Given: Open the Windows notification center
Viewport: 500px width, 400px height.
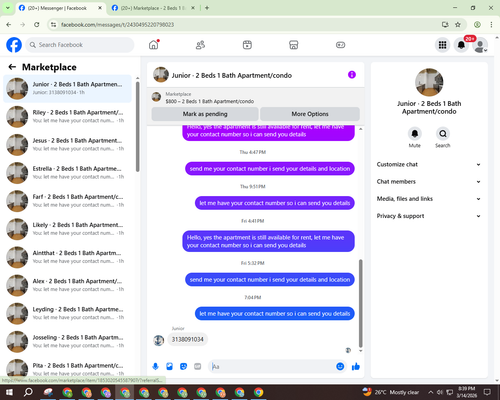Looking at the screenshot, I should click(487, 392).
